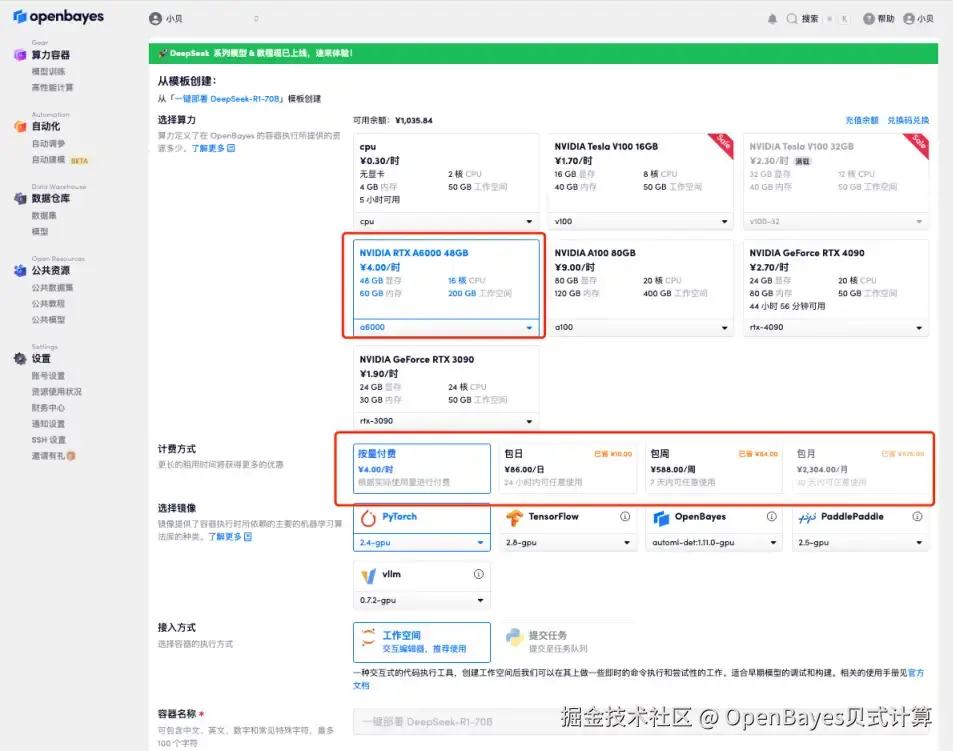
Task: Click the 充值余额 link
Action: tap(862, 120)
